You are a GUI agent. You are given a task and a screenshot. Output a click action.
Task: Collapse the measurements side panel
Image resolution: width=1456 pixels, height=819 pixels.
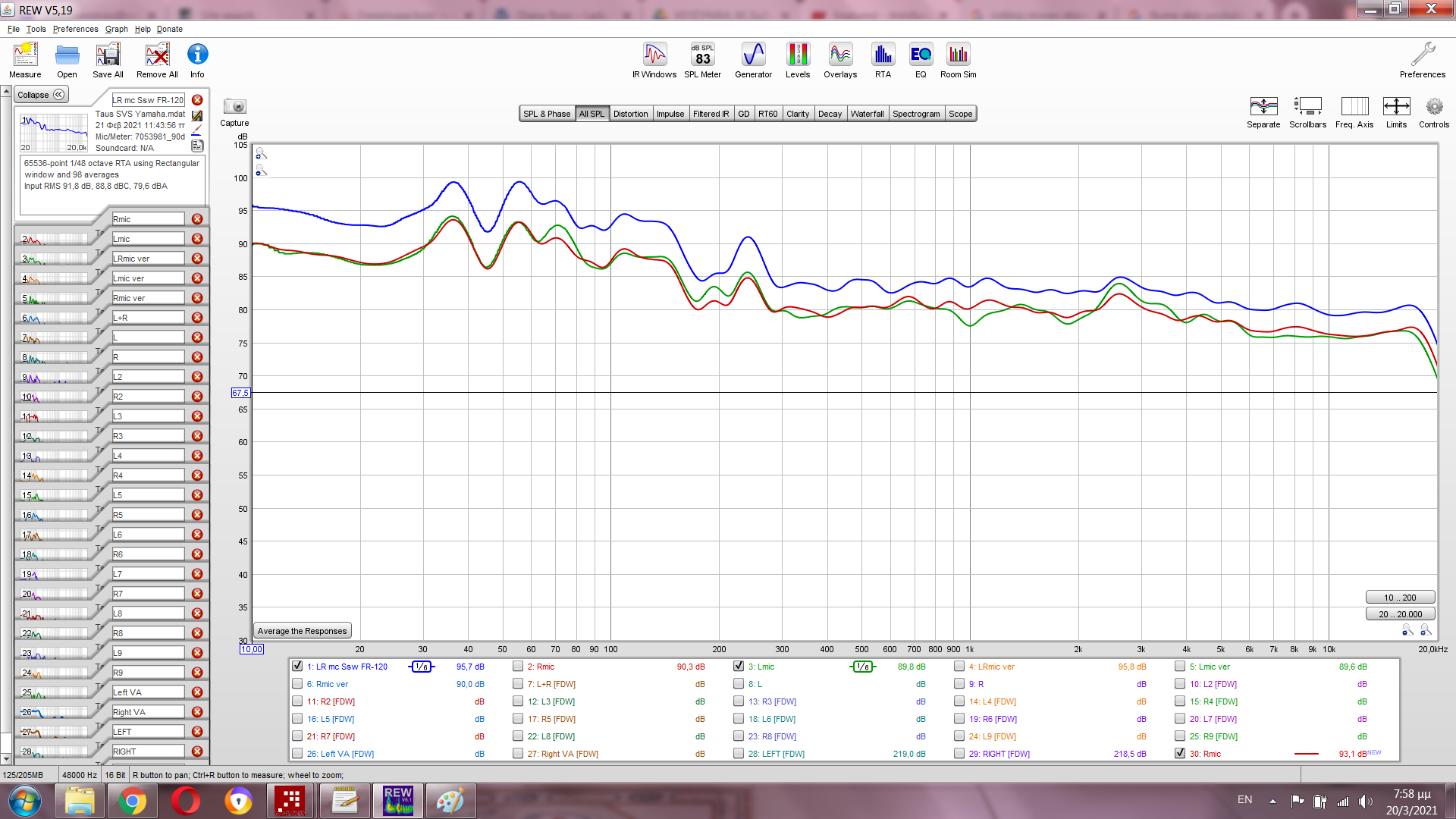42,95
